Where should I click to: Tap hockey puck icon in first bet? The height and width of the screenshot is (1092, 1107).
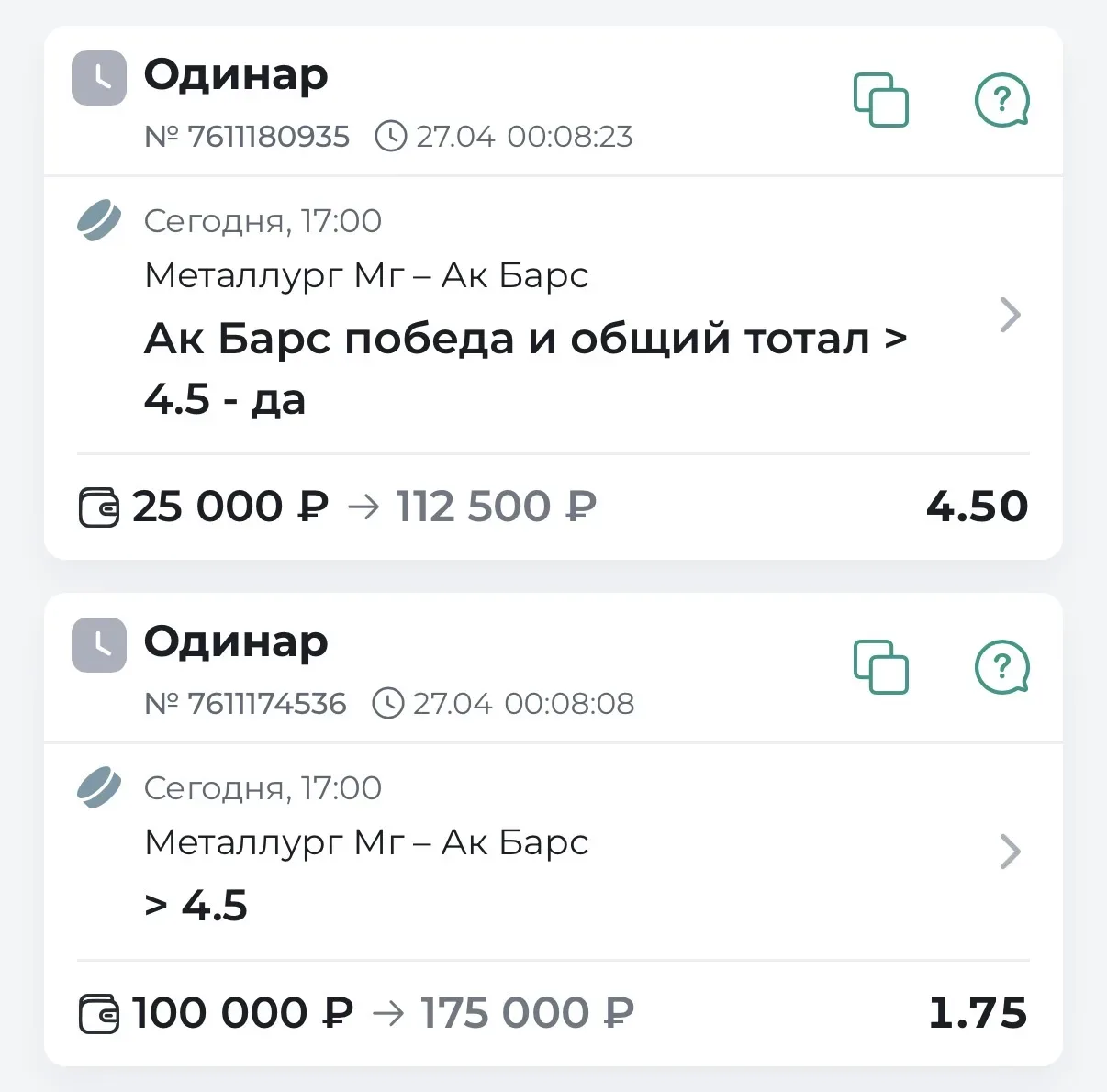click(99, 220)
